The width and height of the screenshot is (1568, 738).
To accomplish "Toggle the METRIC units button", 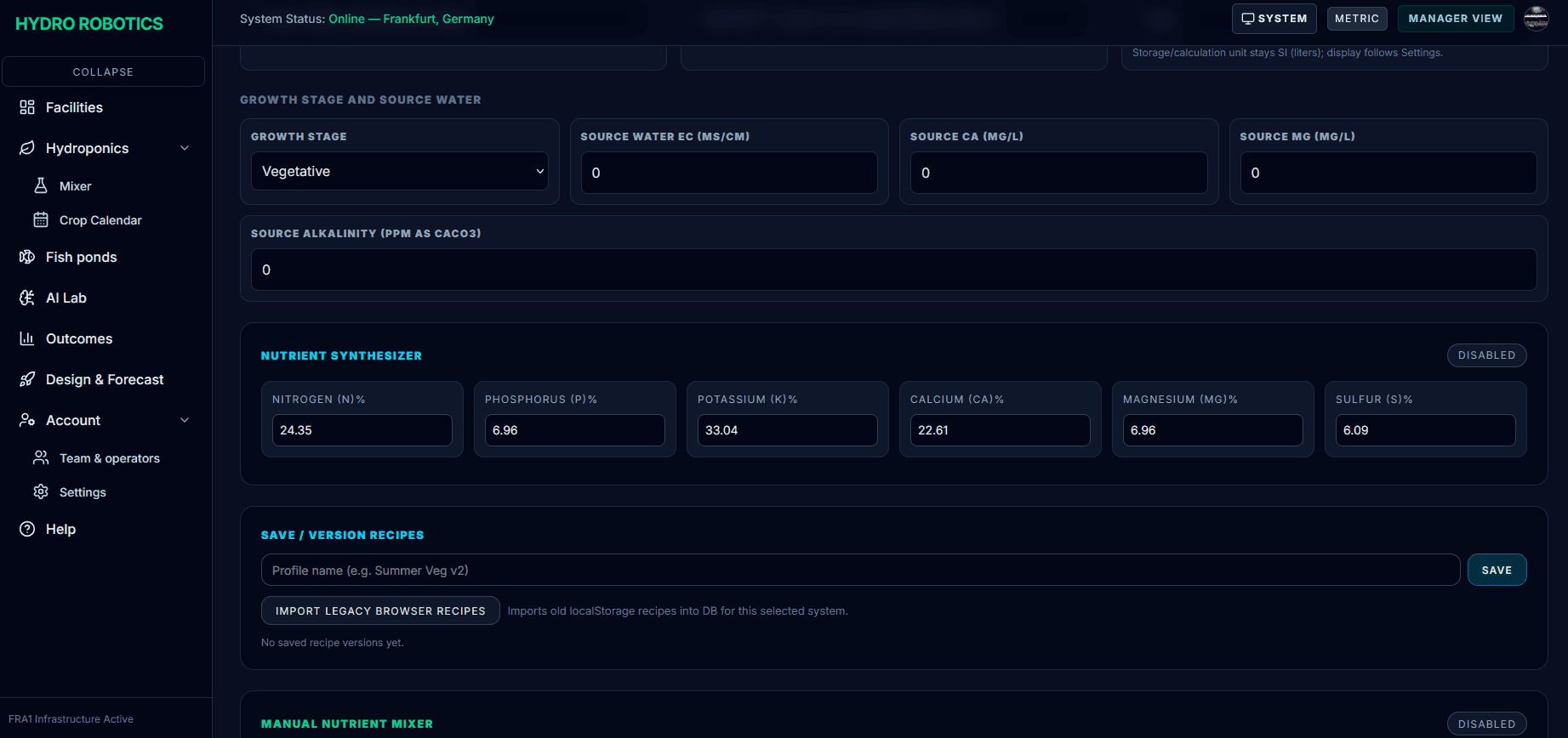I will pyautogui.click(x=1357, y=19).
